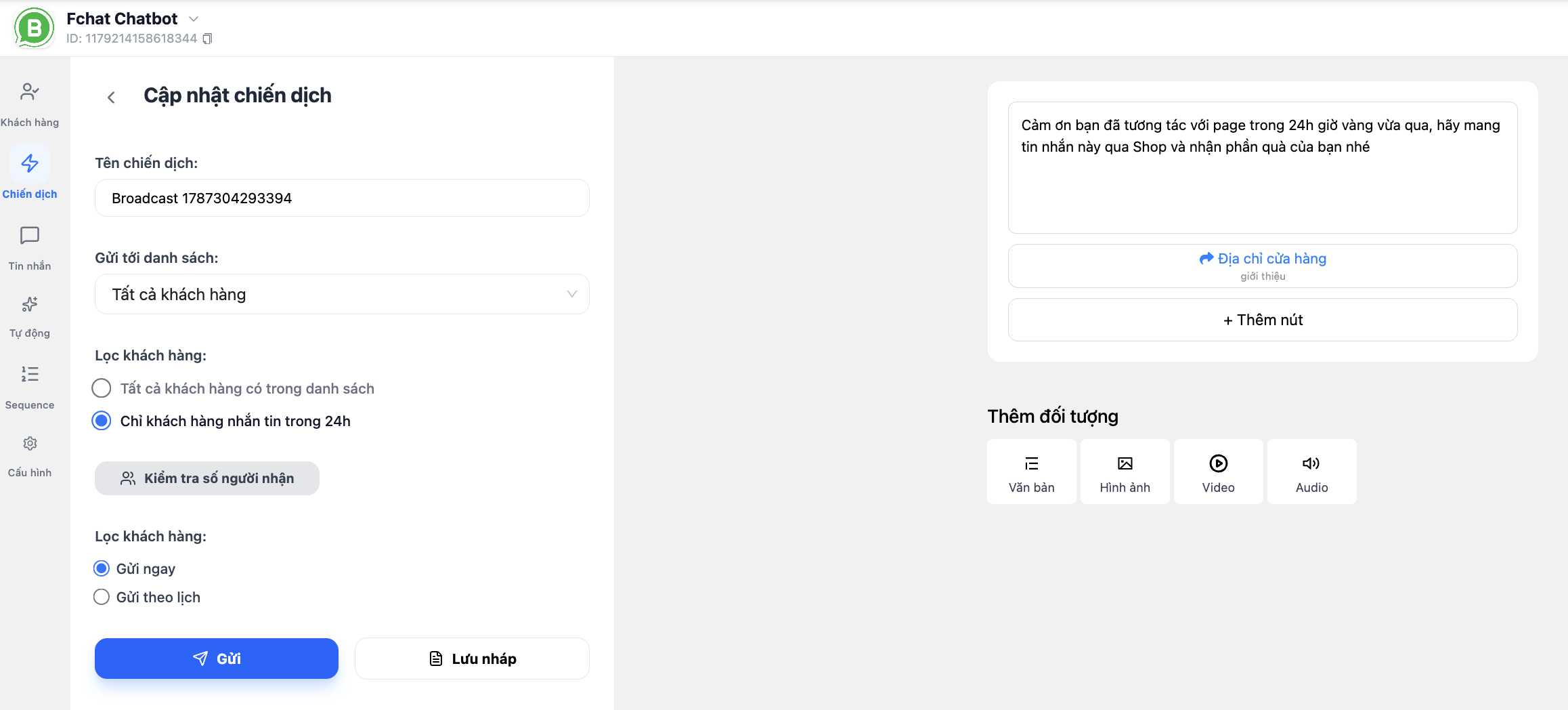Select the Chiến dịch lightning icon
Viewport: 1568px width, 710px height.
[30, 163]
